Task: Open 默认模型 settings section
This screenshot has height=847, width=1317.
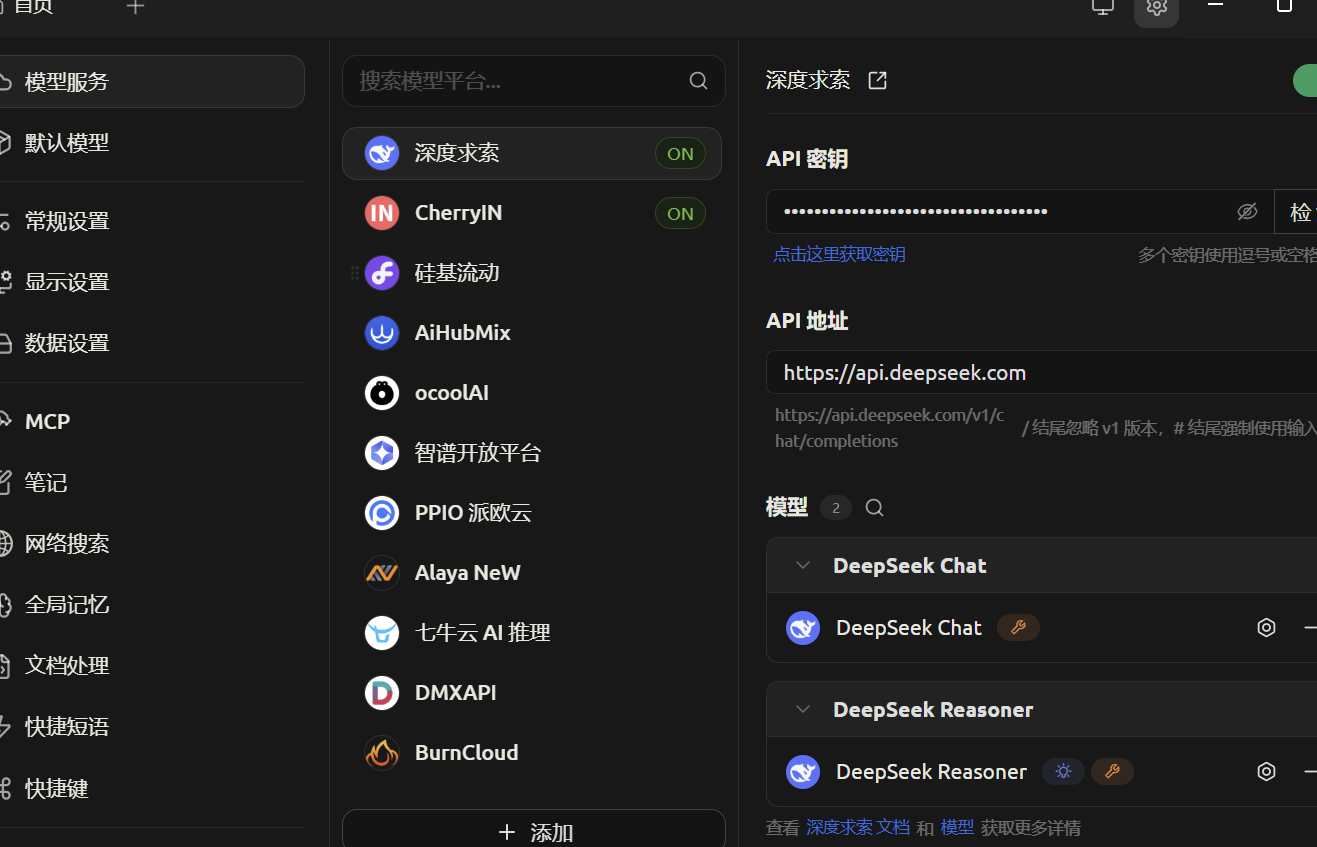Action: click(x=152, y=143)
